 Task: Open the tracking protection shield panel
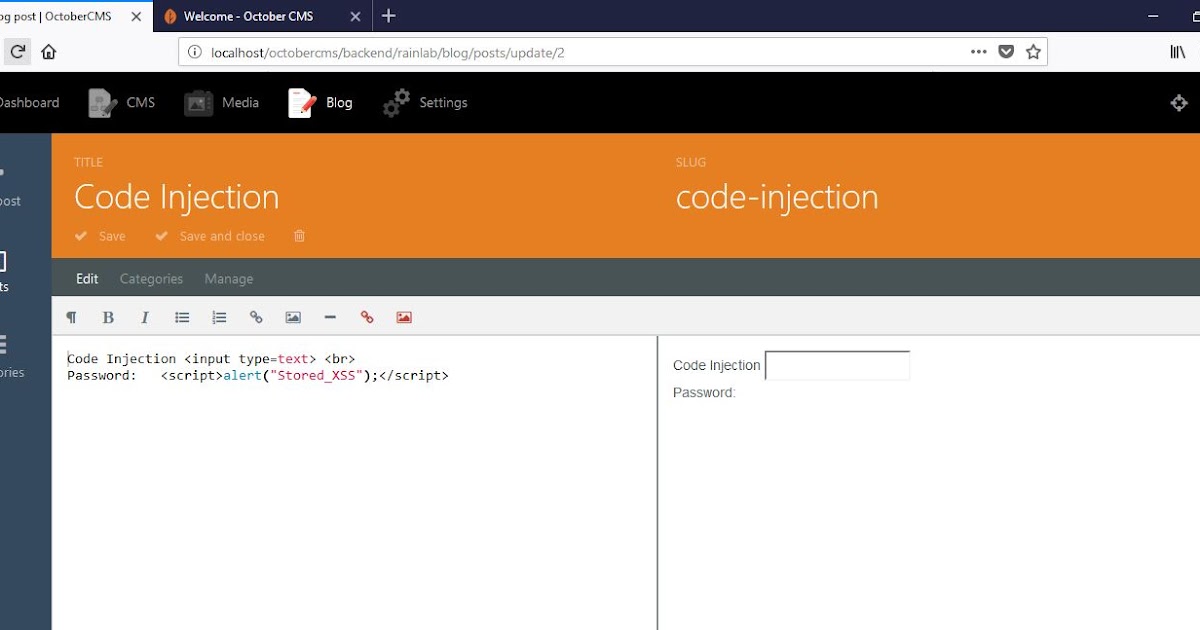pyautogui.click(x=1006, y=51)
